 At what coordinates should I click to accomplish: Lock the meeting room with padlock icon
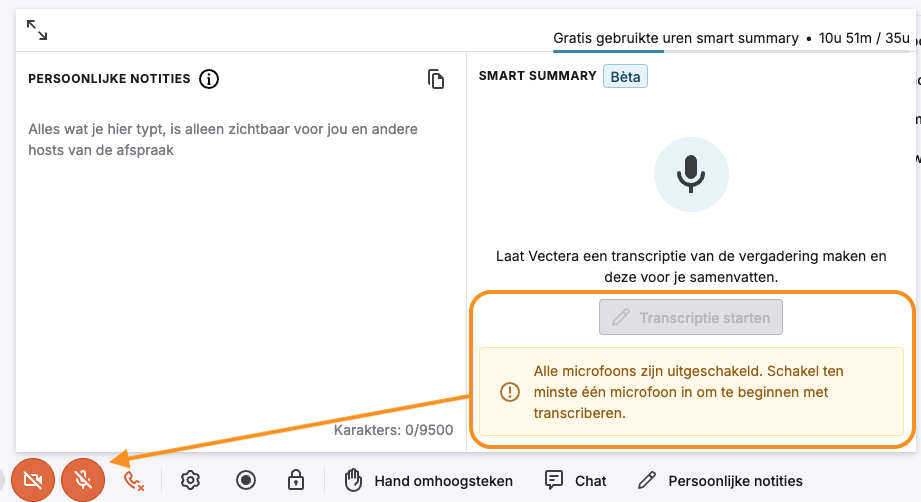pyautogui.click(x=296, y=480)
